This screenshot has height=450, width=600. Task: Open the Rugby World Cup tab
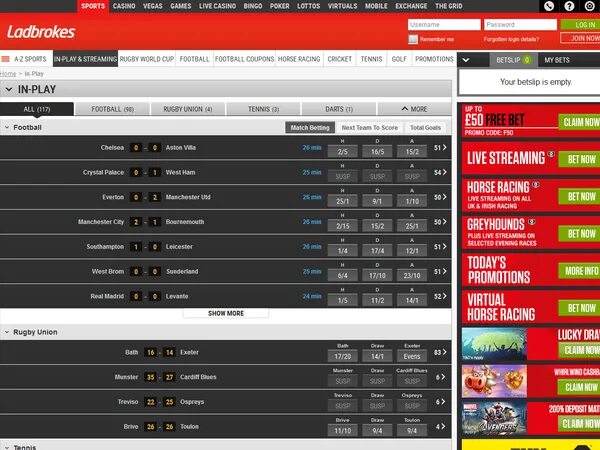(x=147, y=59)
